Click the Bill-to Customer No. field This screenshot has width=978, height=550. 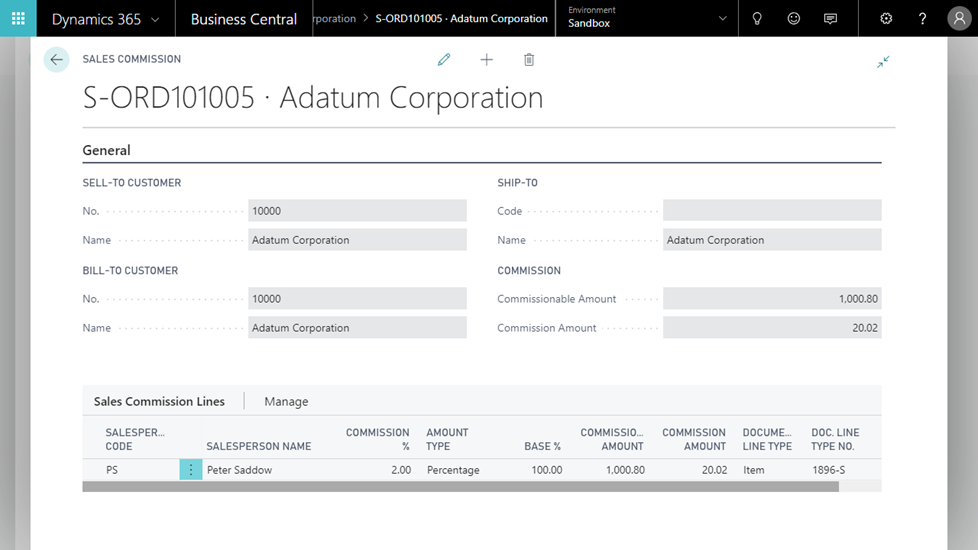(357, 299)
